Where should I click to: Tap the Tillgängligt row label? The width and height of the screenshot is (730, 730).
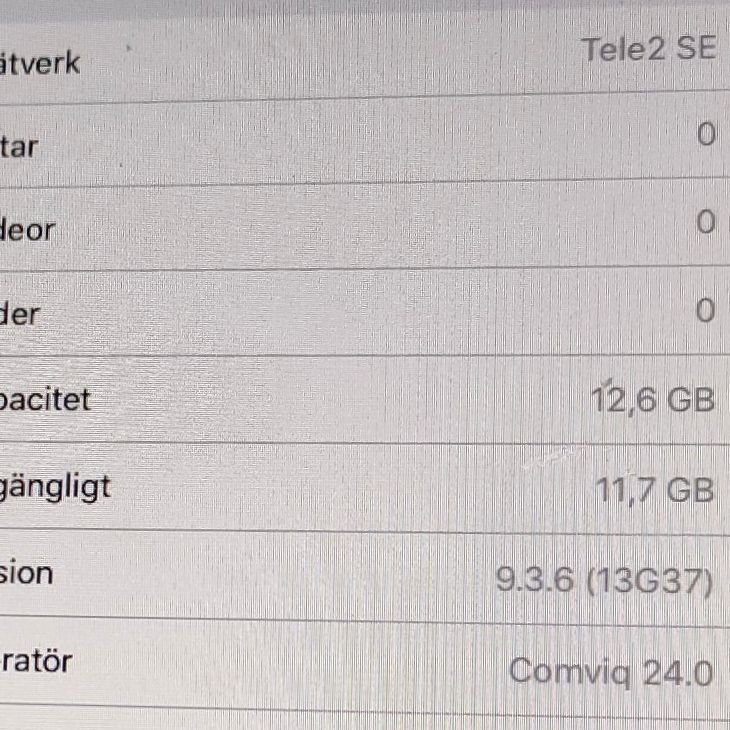point(55,490)
